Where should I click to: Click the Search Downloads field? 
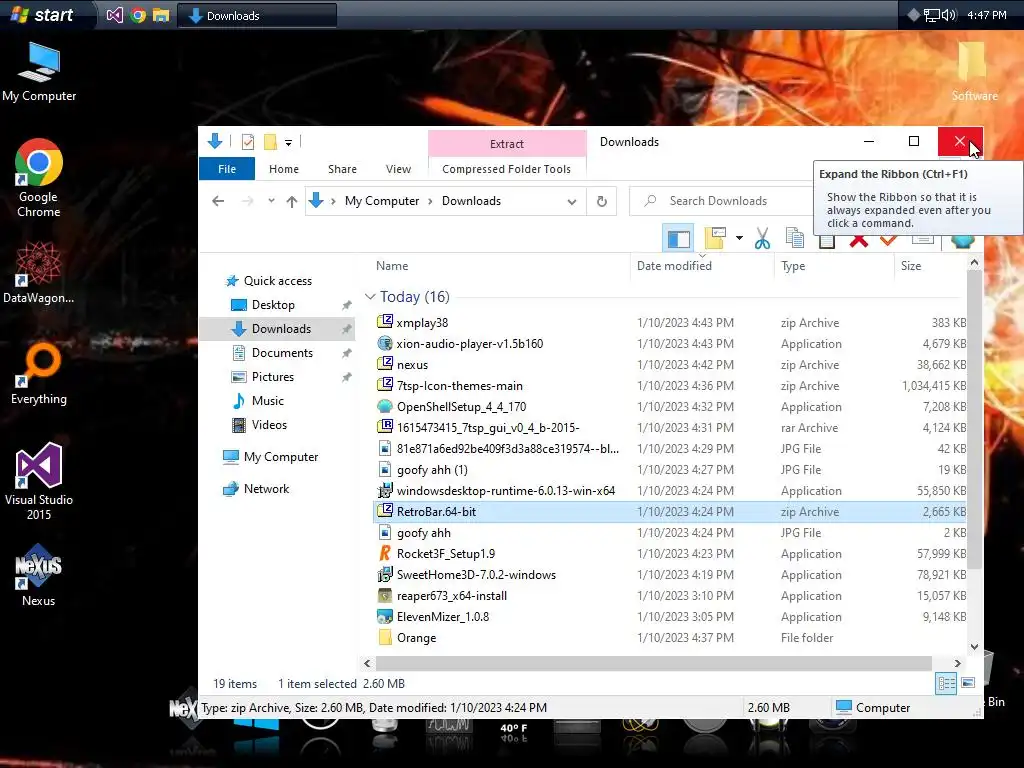[x=720, y=201]
